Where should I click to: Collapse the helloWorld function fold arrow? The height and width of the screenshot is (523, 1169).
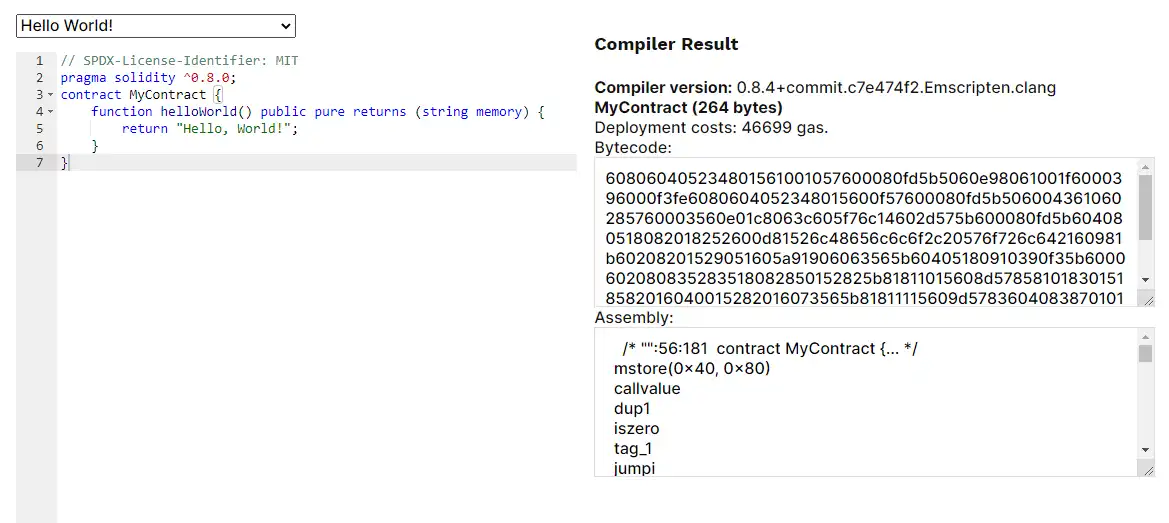click(x=51, y=112)
